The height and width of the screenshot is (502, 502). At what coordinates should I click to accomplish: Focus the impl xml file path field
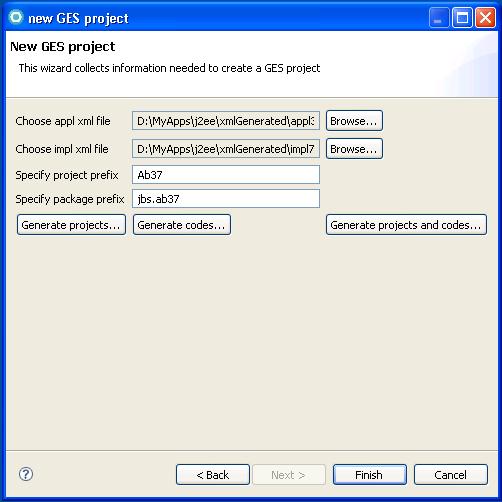tap(226, 149)
